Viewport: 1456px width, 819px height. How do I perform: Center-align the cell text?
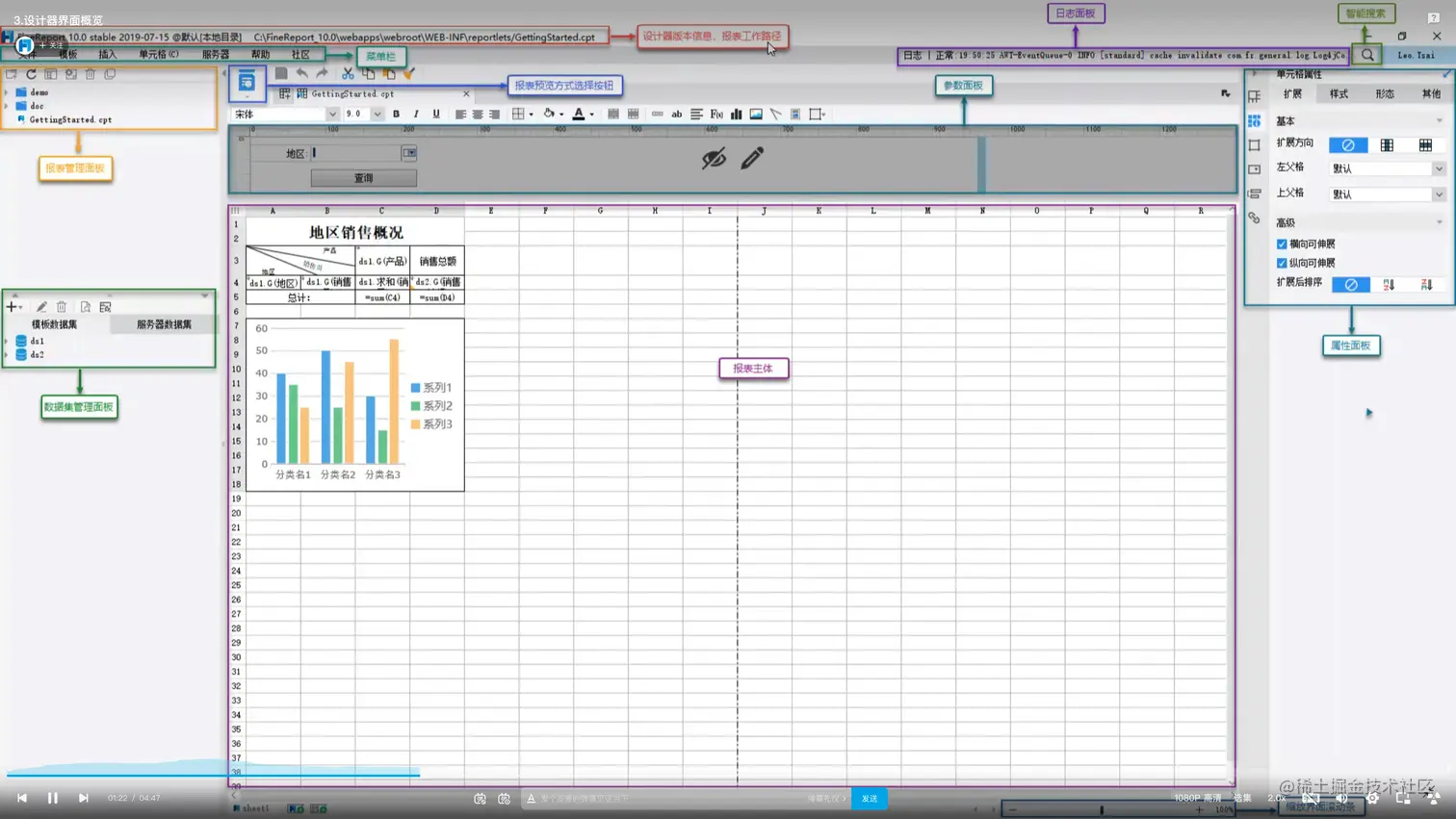point(478,114)
